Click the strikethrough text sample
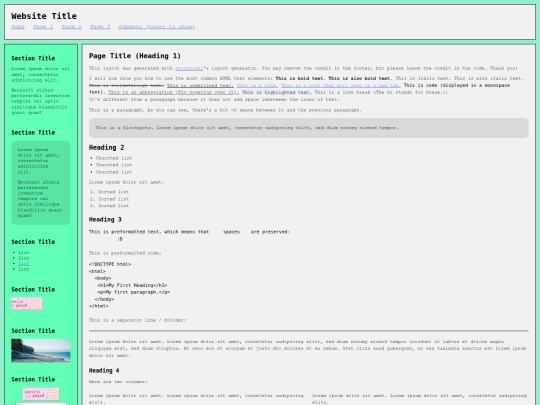This screenshot has height=405, width=540. [x=126, y=85]
